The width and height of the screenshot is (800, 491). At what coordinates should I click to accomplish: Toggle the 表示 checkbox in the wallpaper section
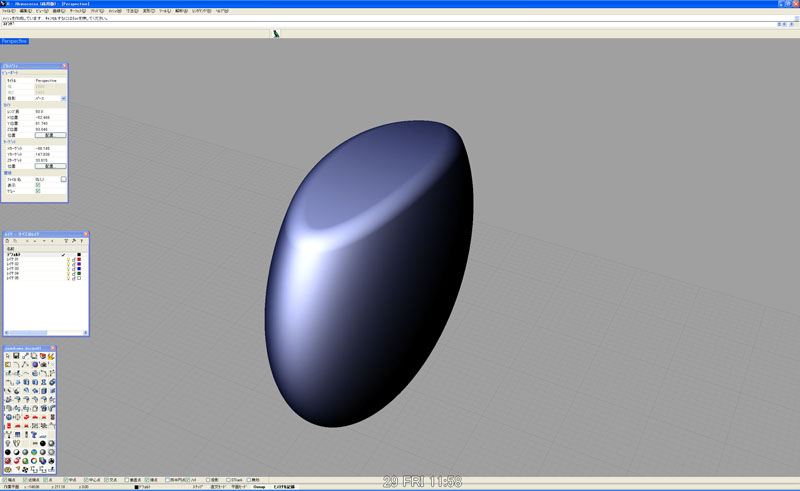38,185
